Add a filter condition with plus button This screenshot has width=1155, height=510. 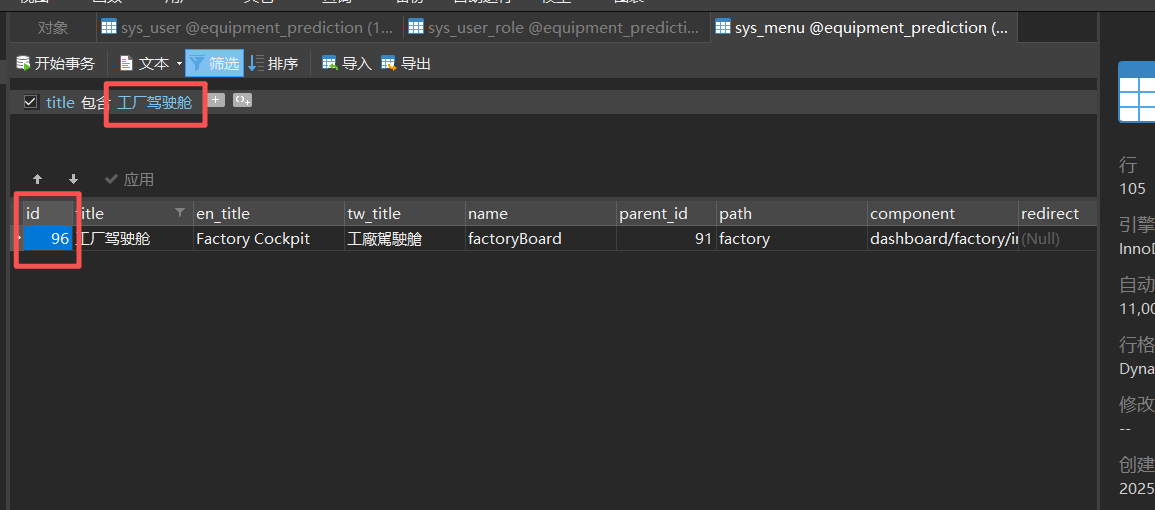pos(216,99)
